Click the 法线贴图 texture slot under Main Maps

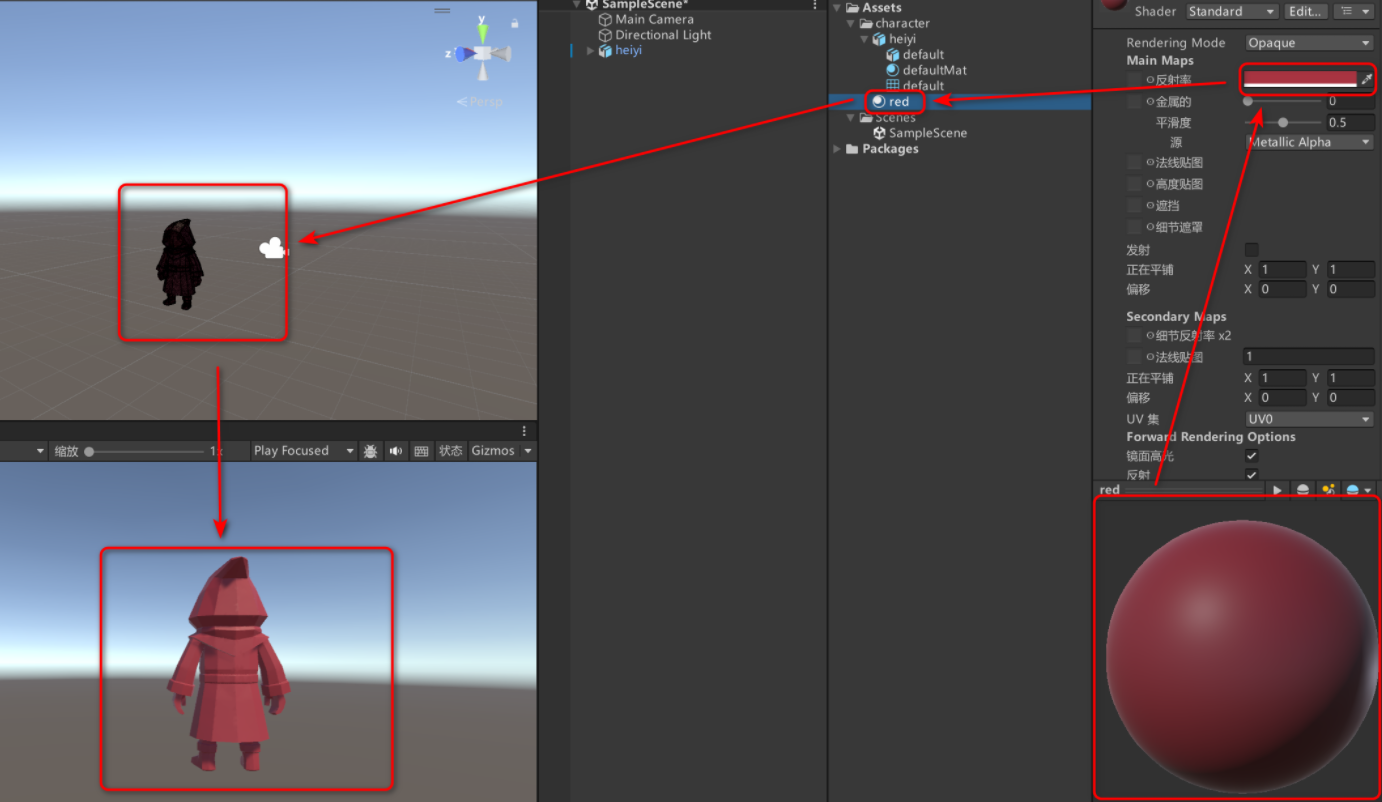[x=1134, y=163]
